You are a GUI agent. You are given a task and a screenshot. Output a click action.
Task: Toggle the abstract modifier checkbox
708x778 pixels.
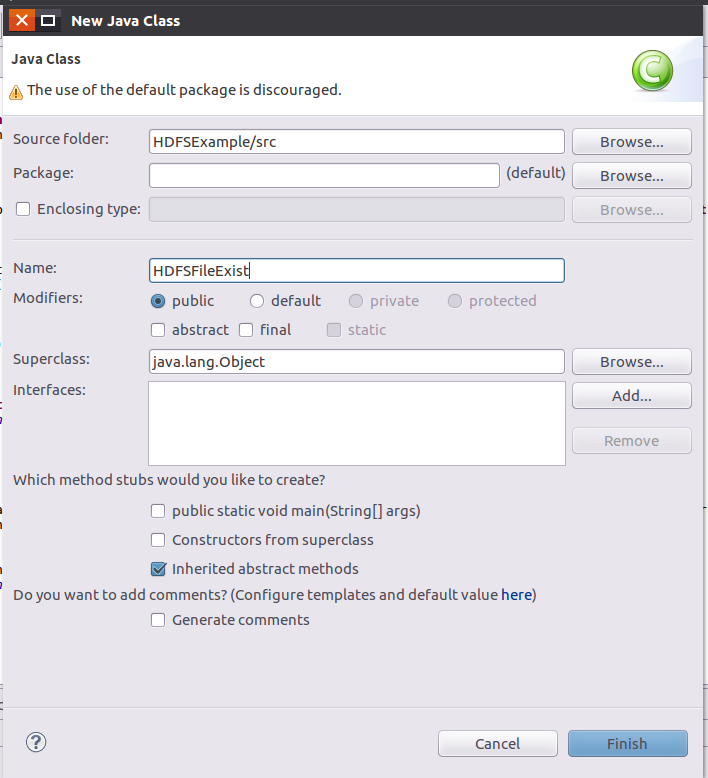point(158,330)
